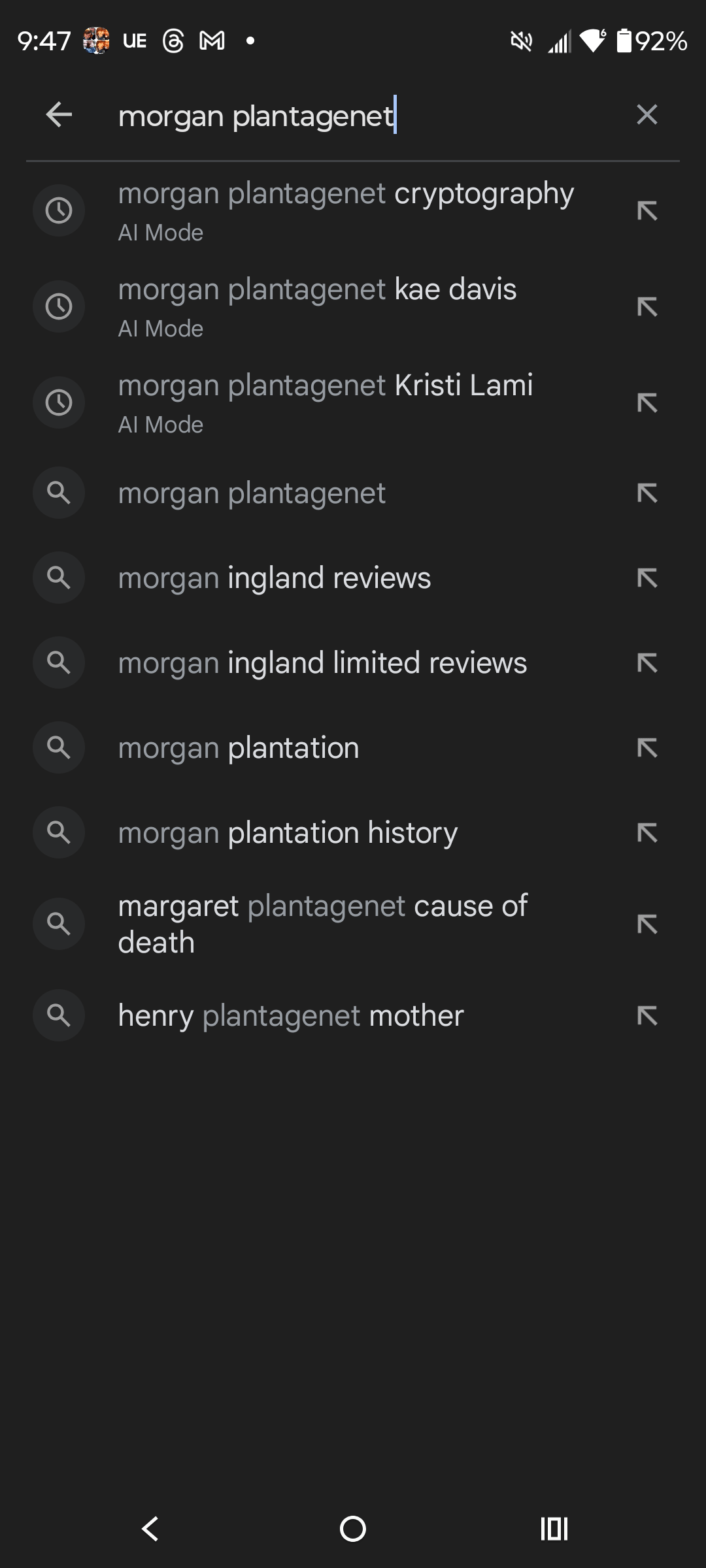The width and height of the screenshot is (706, 1568).
Task: Click the search icon next to morgan plantation
Action: coord(58,748)
